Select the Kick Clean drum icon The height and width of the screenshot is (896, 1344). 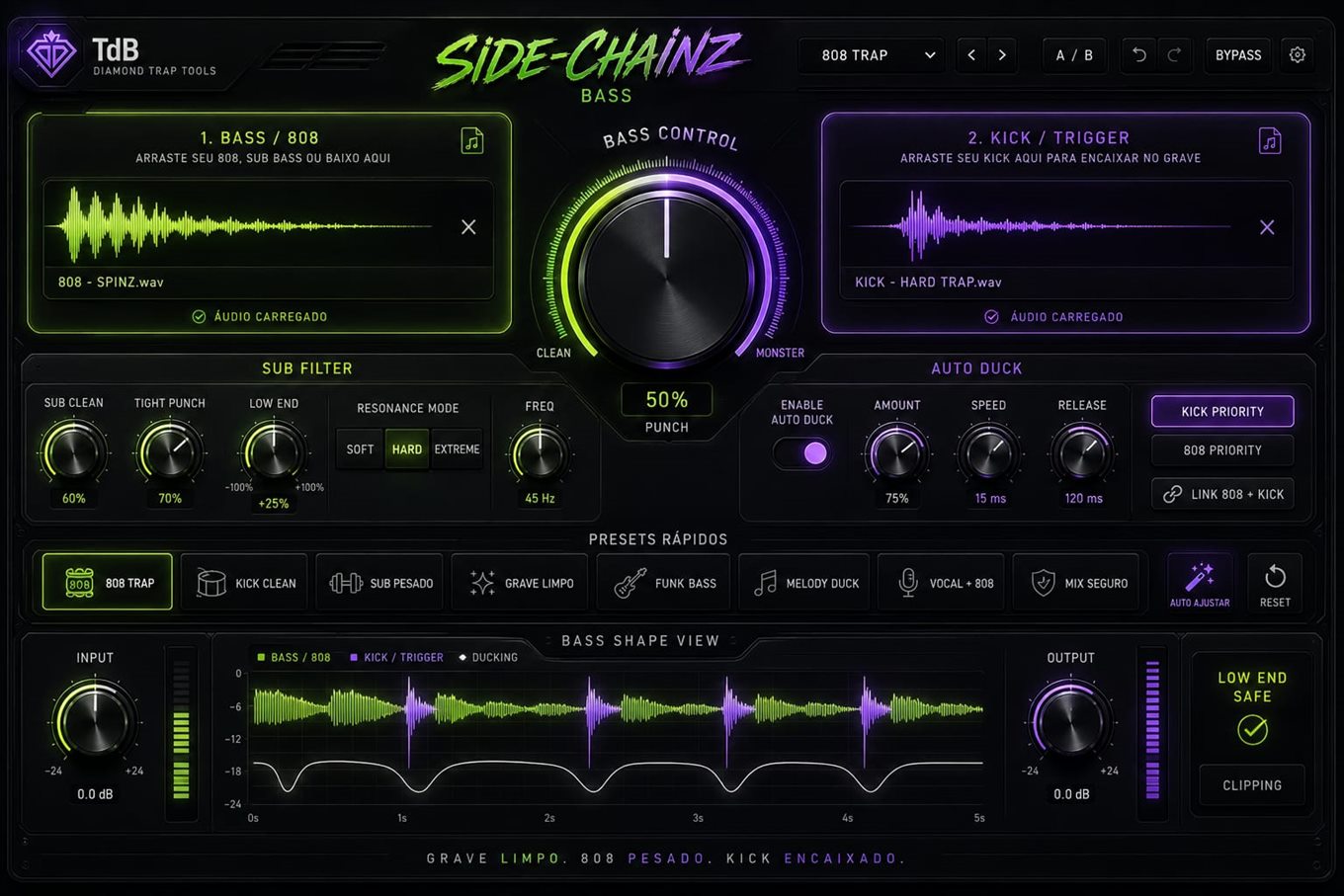point(210,583)
